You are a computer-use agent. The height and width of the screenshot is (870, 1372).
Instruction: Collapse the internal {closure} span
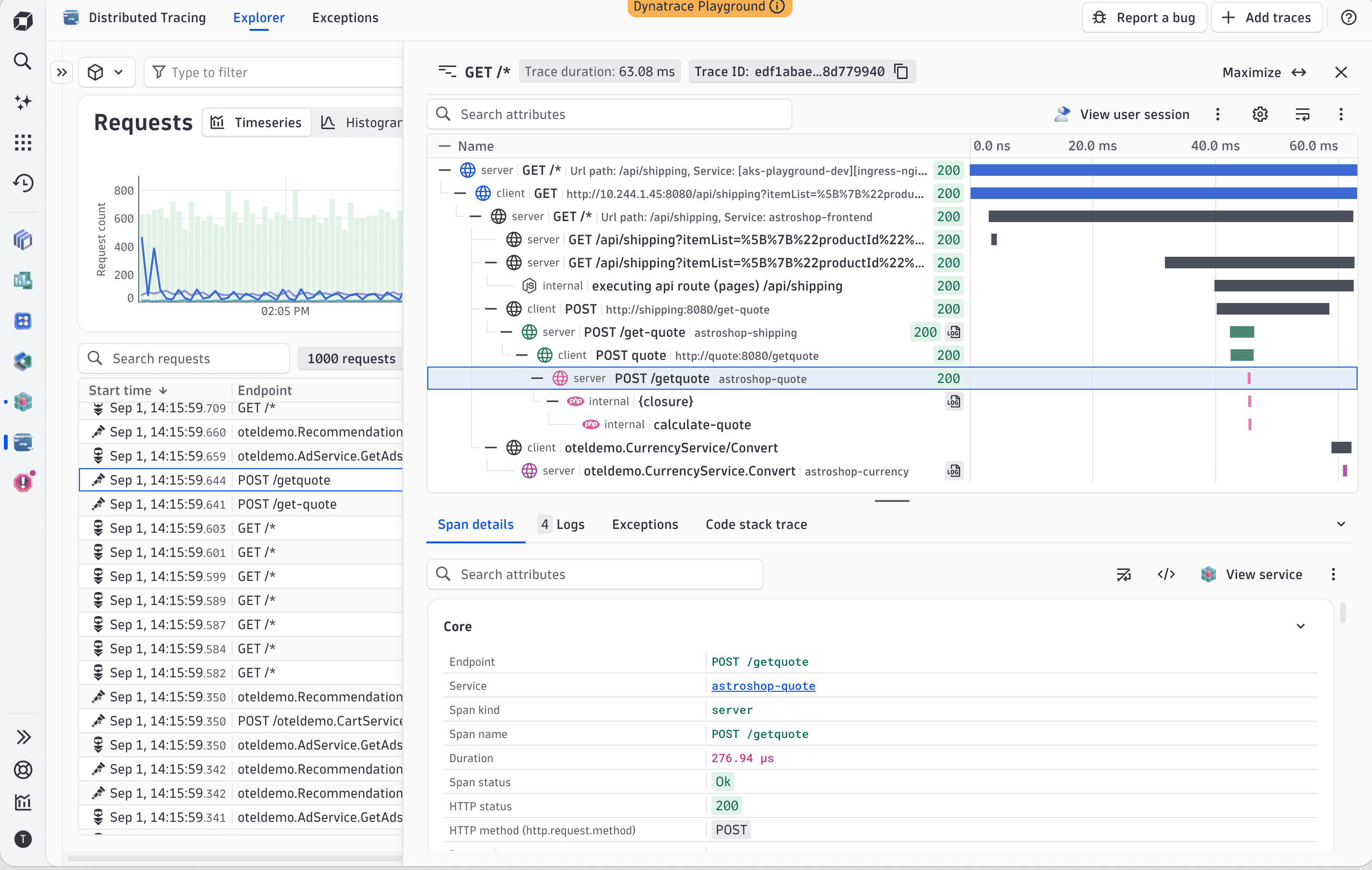click(x=553, y=402)
